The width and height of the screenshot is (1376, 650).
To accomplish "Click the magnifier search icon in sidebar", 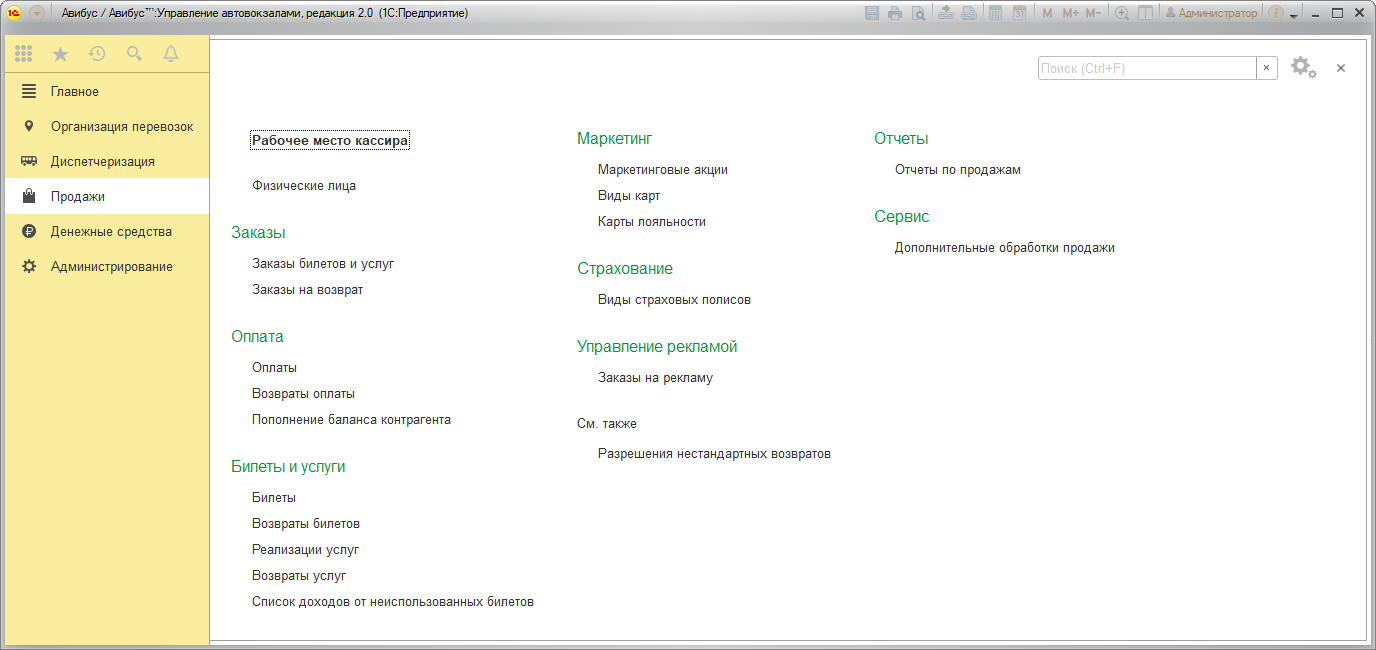I will [x=134, y=54].
